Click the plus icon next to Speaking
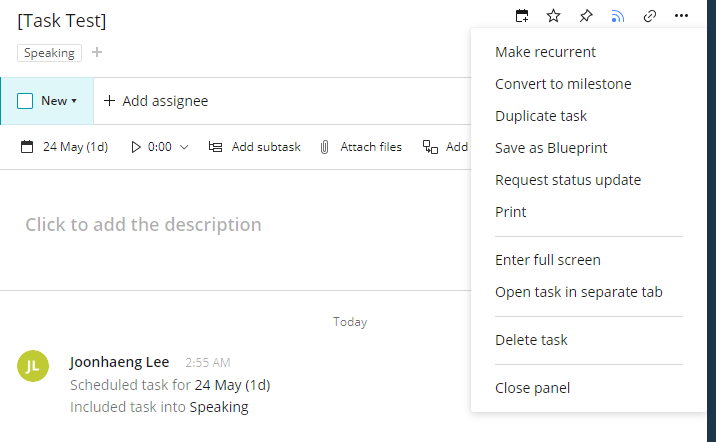Viewport: 716px width, 442px height. (x=97, y=53)
